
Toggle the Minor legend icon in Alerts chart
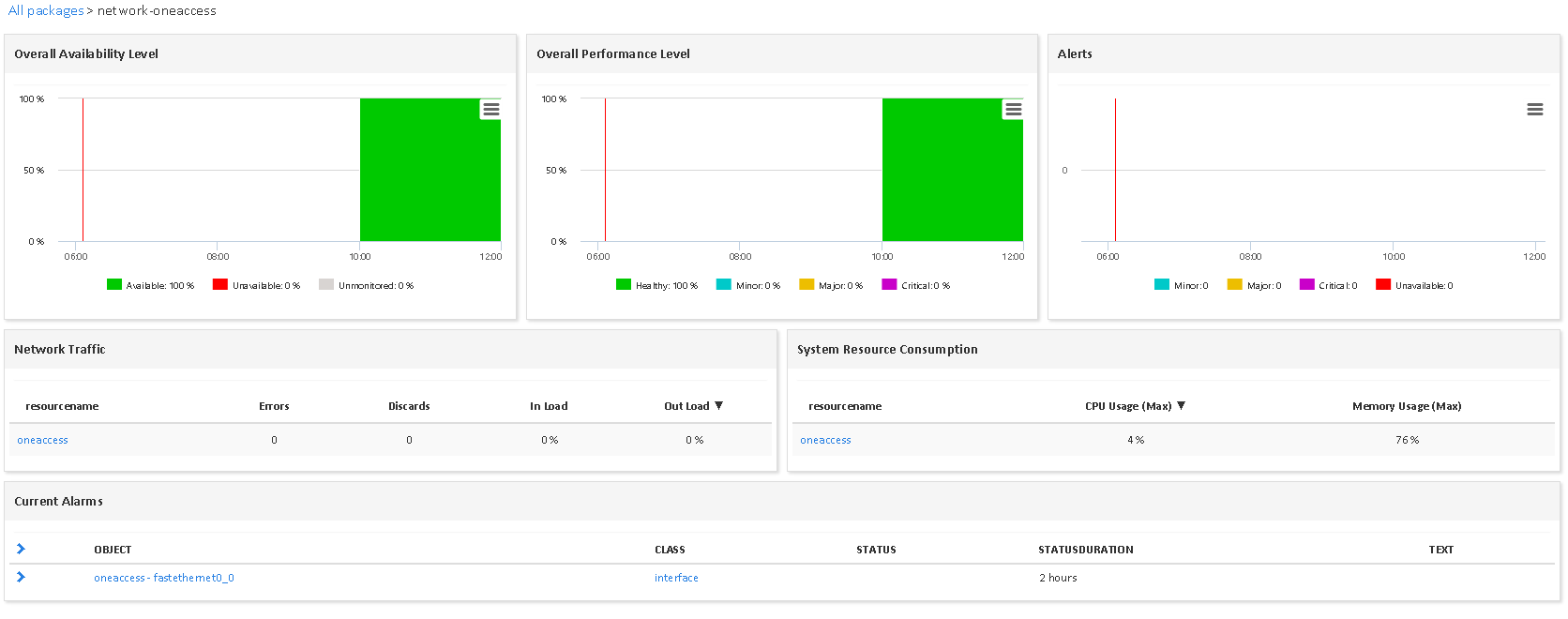pyautogui.click(x=1162, y=285)
